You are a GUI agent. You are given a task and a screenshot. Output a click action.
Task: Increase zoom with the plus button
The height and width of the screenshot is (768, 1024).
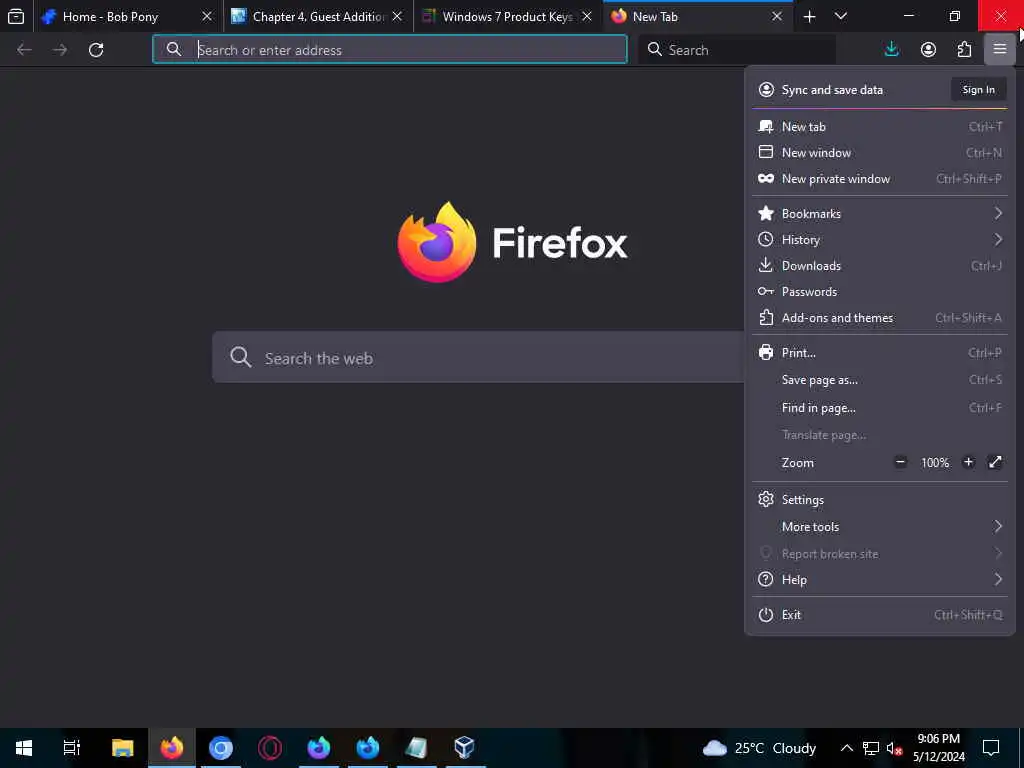968,462
